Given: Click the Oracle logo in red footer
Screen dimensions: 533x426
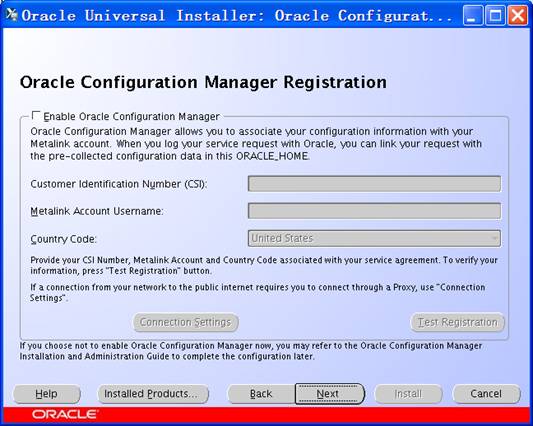Looking at the screenshot, I should click(x=65, y=414).
